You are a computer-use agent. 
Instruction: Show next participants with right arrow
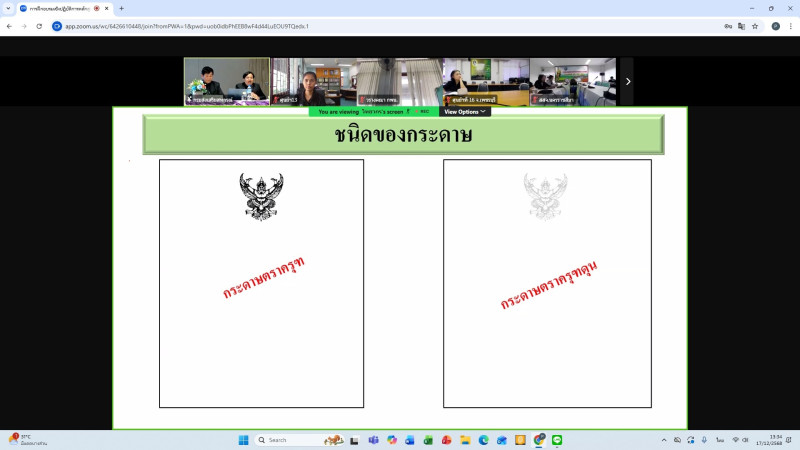tap(628, 81)
